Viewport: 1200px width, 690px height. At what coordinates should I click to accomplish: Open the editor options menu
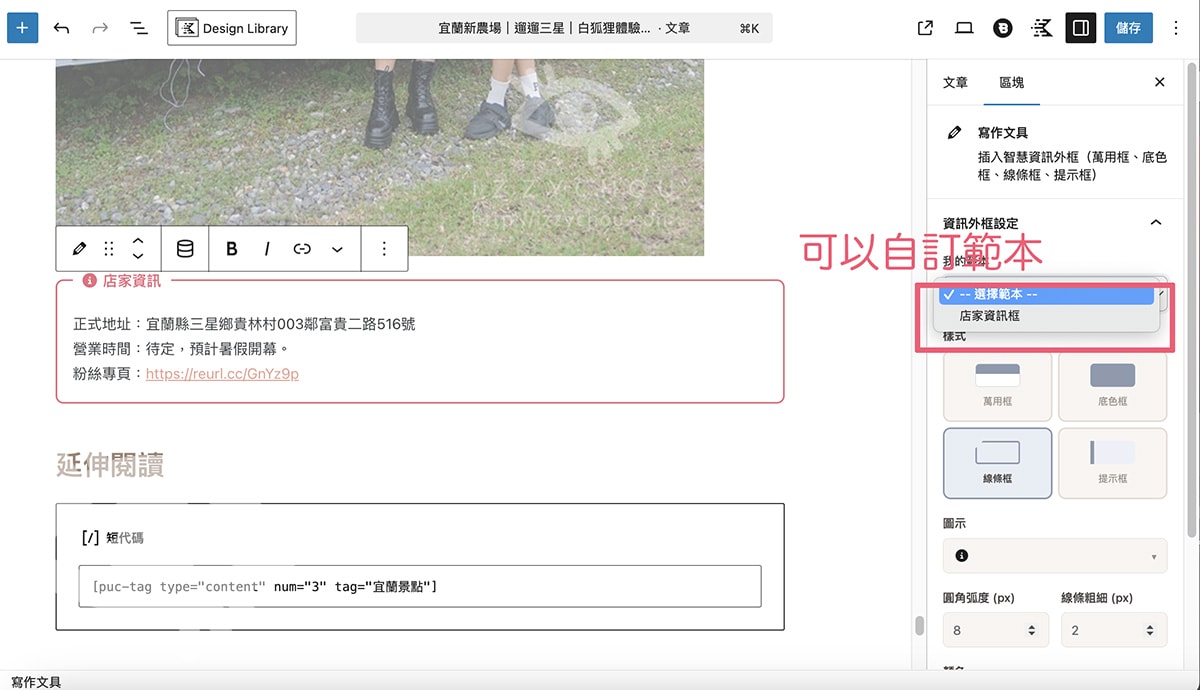click(1176, 28)
